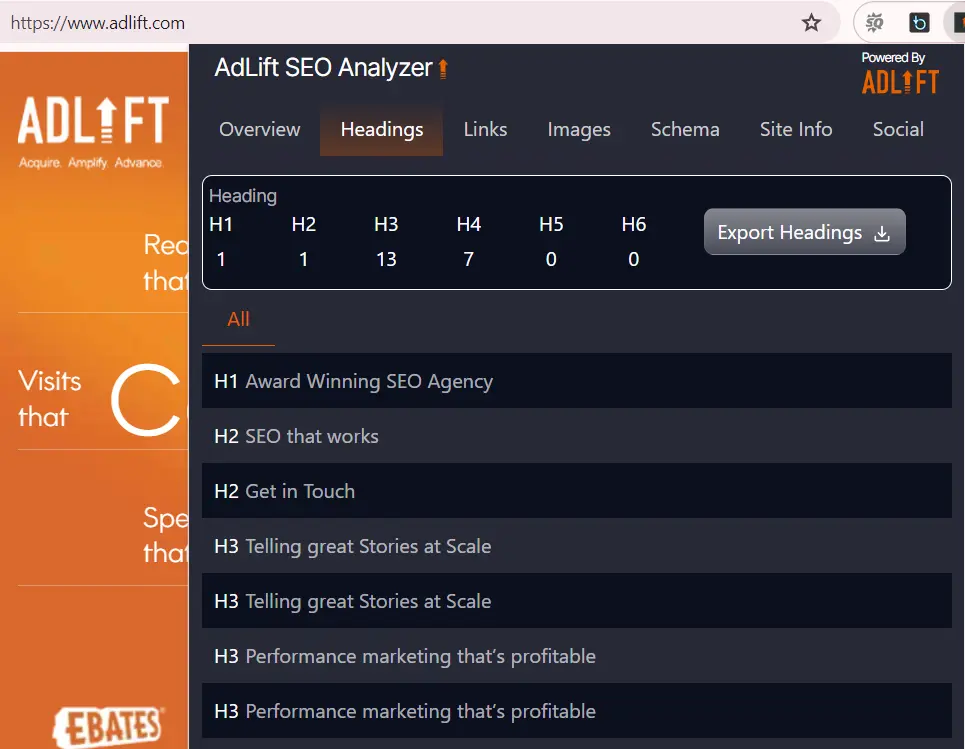Select the Headings tab
965x749 pixels.
(382, 130)
